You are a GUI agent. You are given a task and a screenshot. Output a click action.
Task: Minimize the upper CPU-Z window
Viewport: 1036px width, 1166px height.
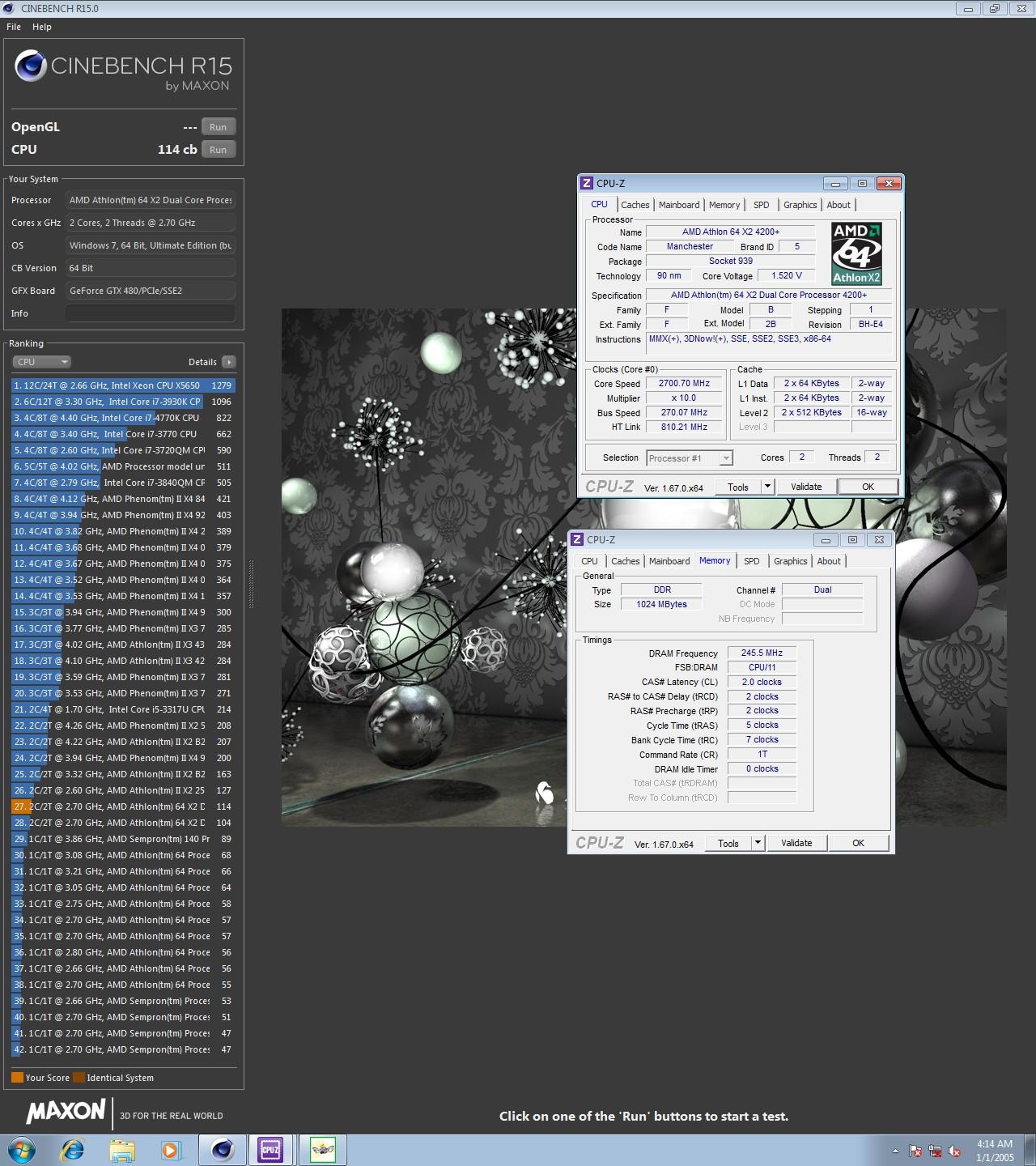836,184
